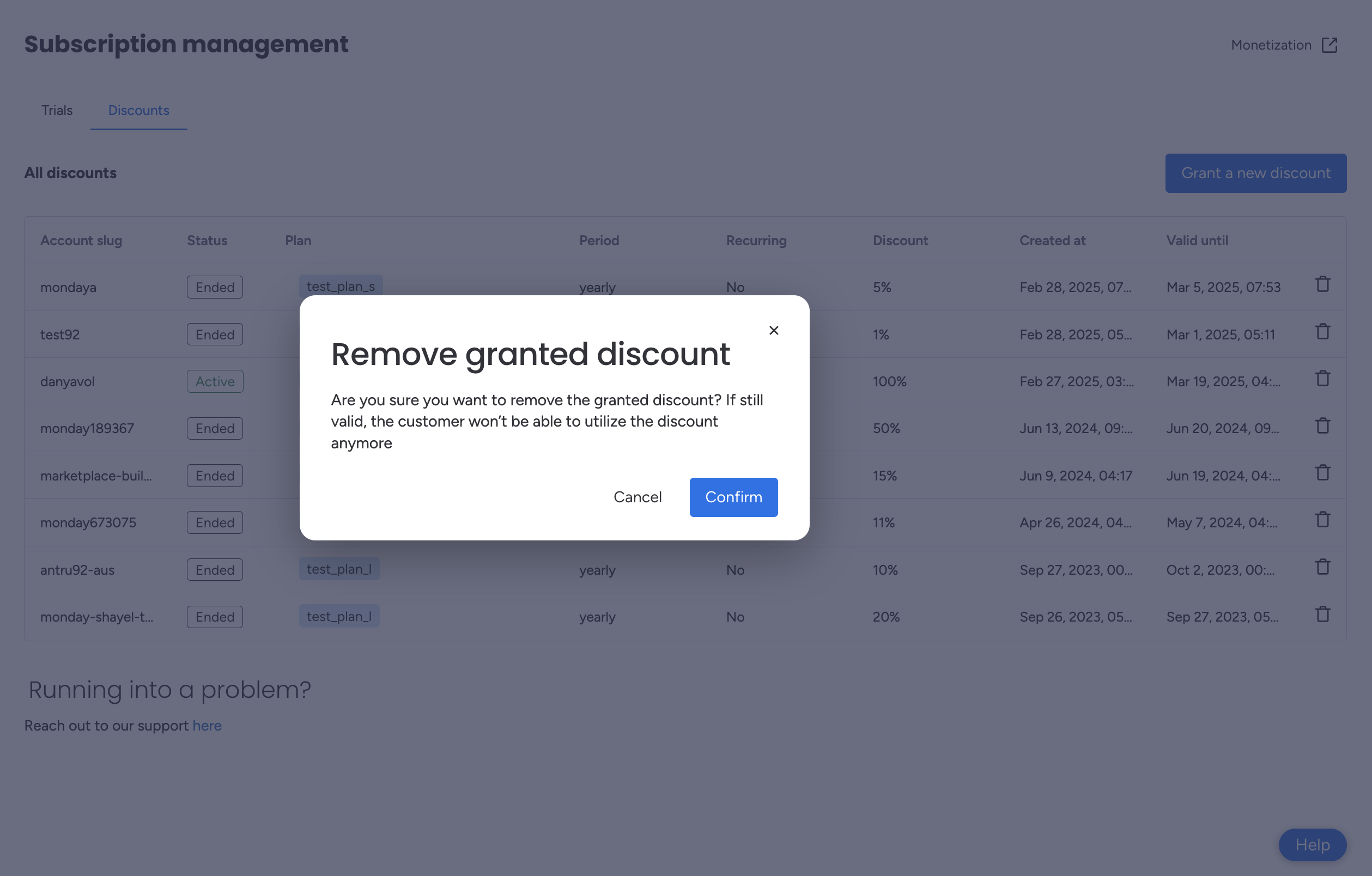
Task: Confirm removing the granted discount
Action: coord(733,497)
